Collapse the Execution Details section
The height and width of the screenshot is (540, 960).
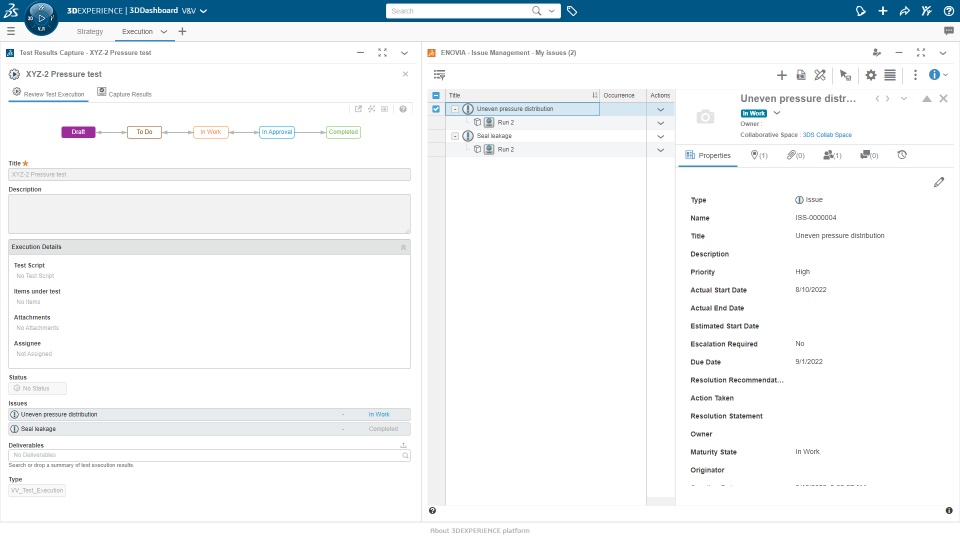coord(403,247)
